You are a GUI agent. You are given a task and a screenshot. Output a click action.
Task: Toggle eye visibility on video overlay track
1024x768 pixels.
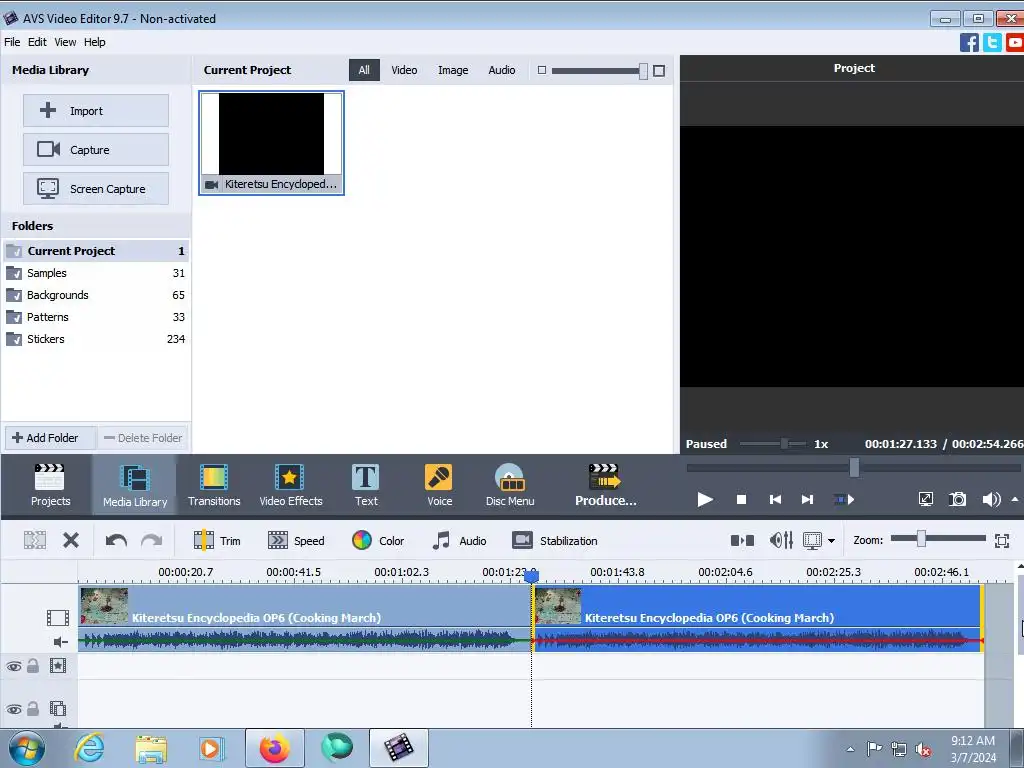pyautogui.click(x=14, y=709)
